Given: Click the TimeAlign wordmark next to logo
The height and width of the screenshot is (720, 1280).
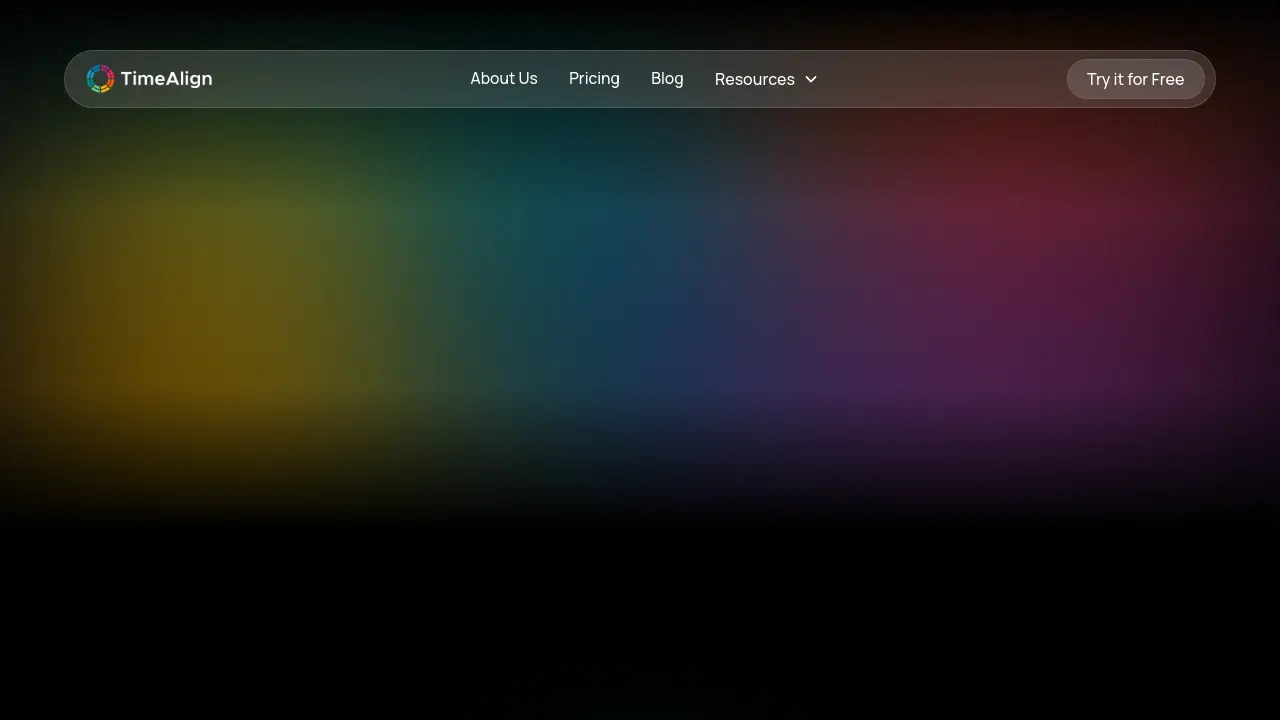Looking at the screenshot, I should point(166,79).
